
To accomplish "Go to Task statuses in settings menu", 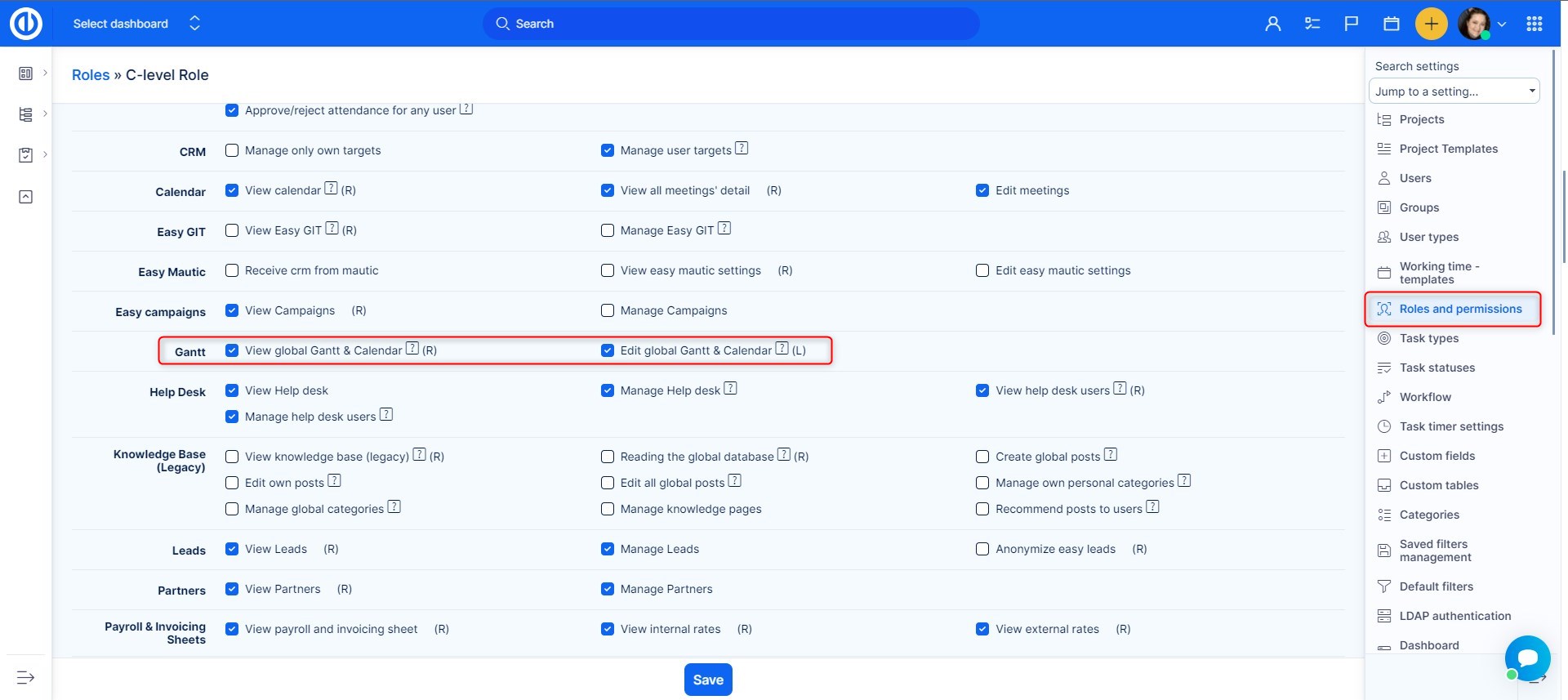I will [1437, 368].
